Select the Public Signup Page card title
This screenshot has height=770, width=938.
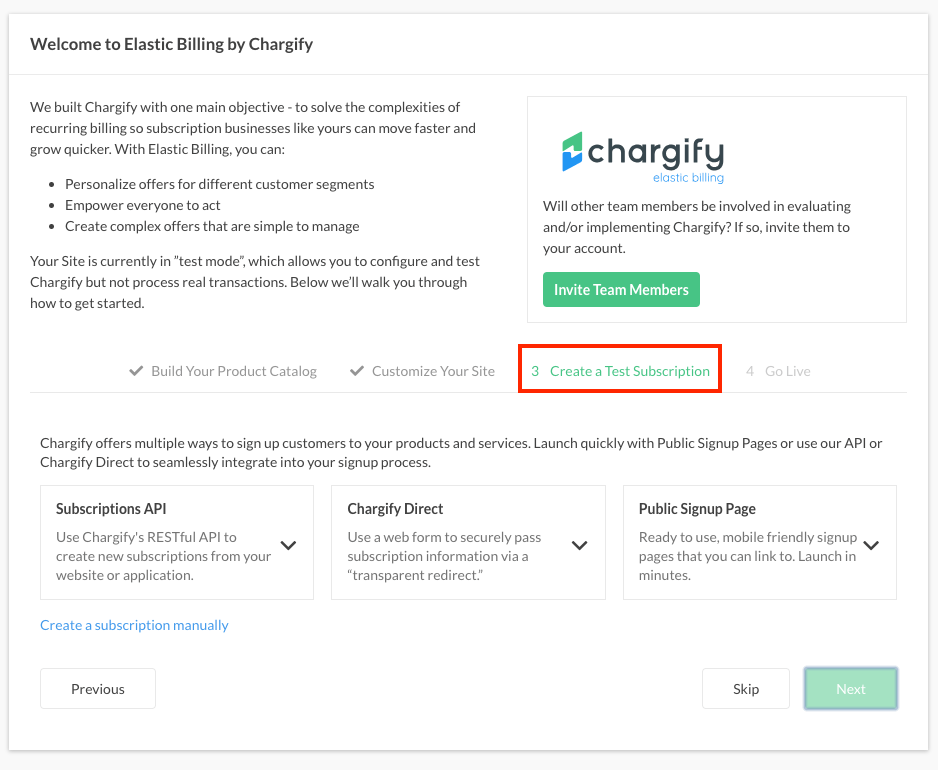pos(697,509)
